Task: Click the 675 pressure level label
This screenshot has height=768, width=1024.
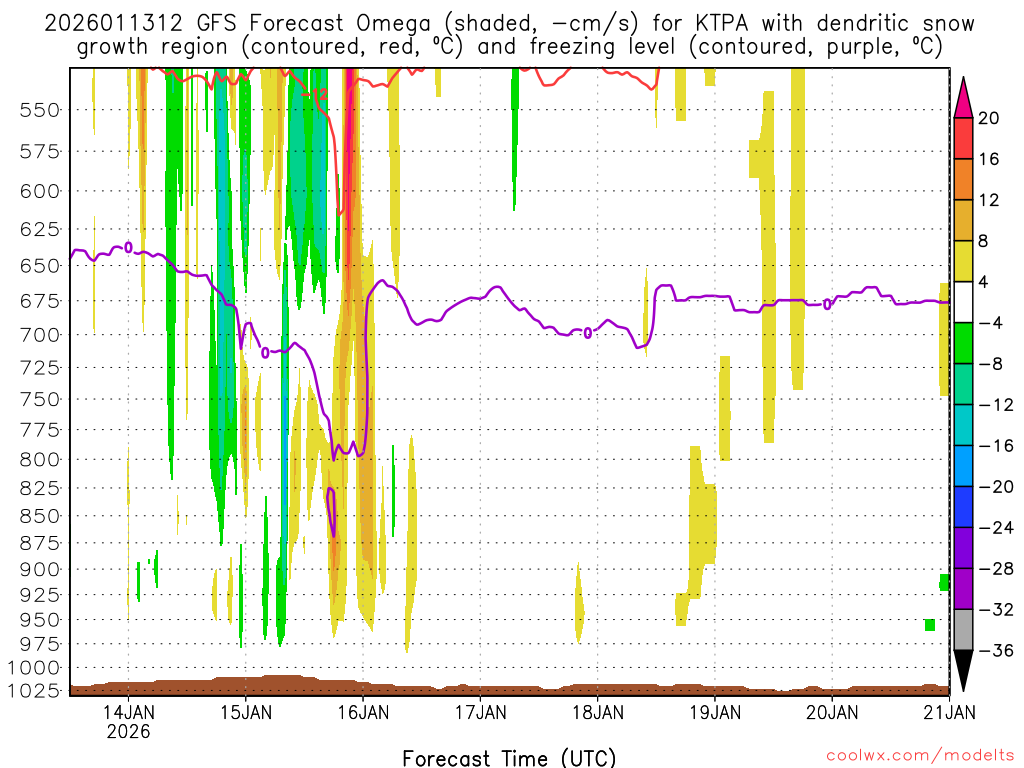Action: tap(40, 301)
